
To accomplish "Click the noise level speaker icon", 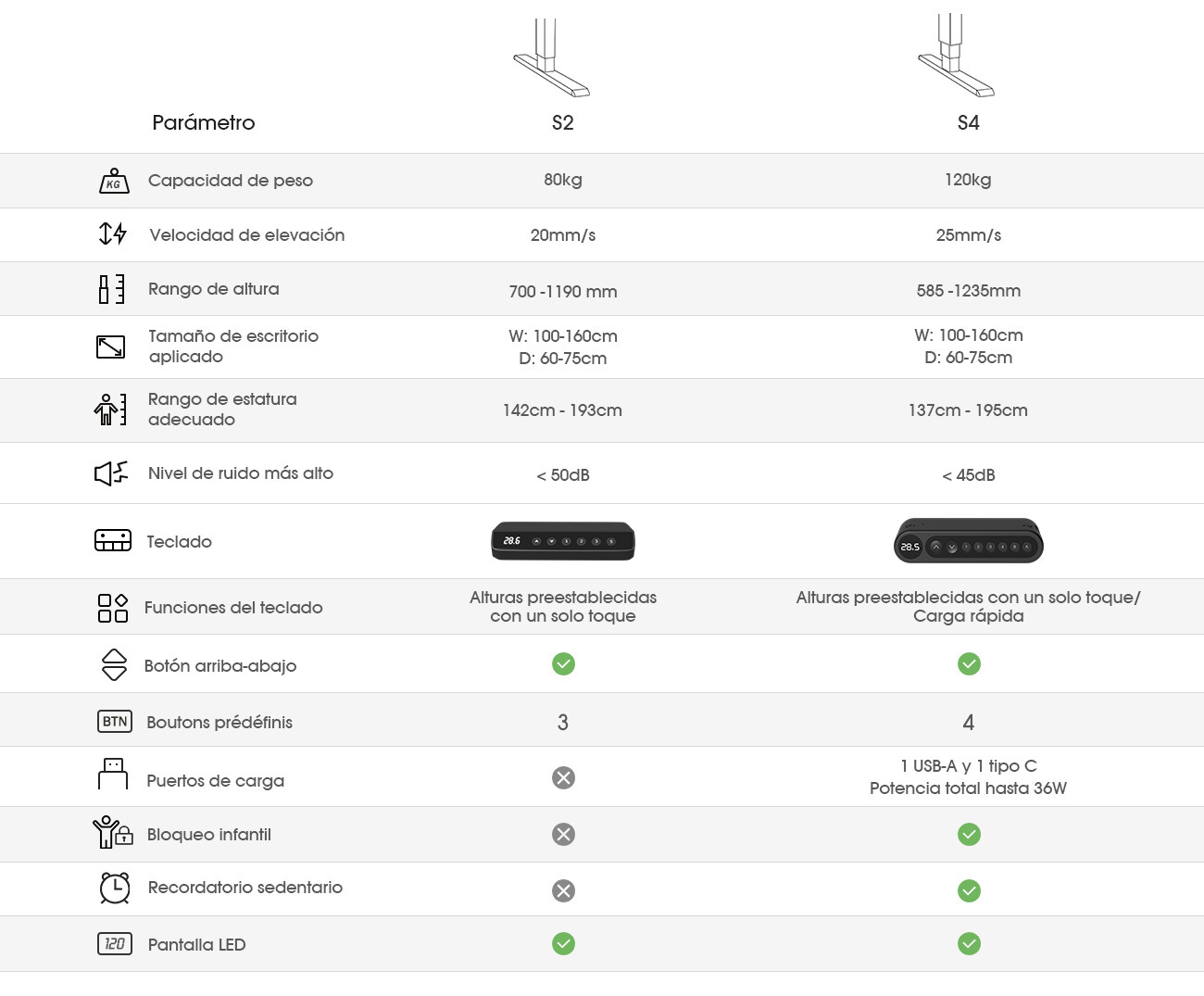I will tap(111, 473).
